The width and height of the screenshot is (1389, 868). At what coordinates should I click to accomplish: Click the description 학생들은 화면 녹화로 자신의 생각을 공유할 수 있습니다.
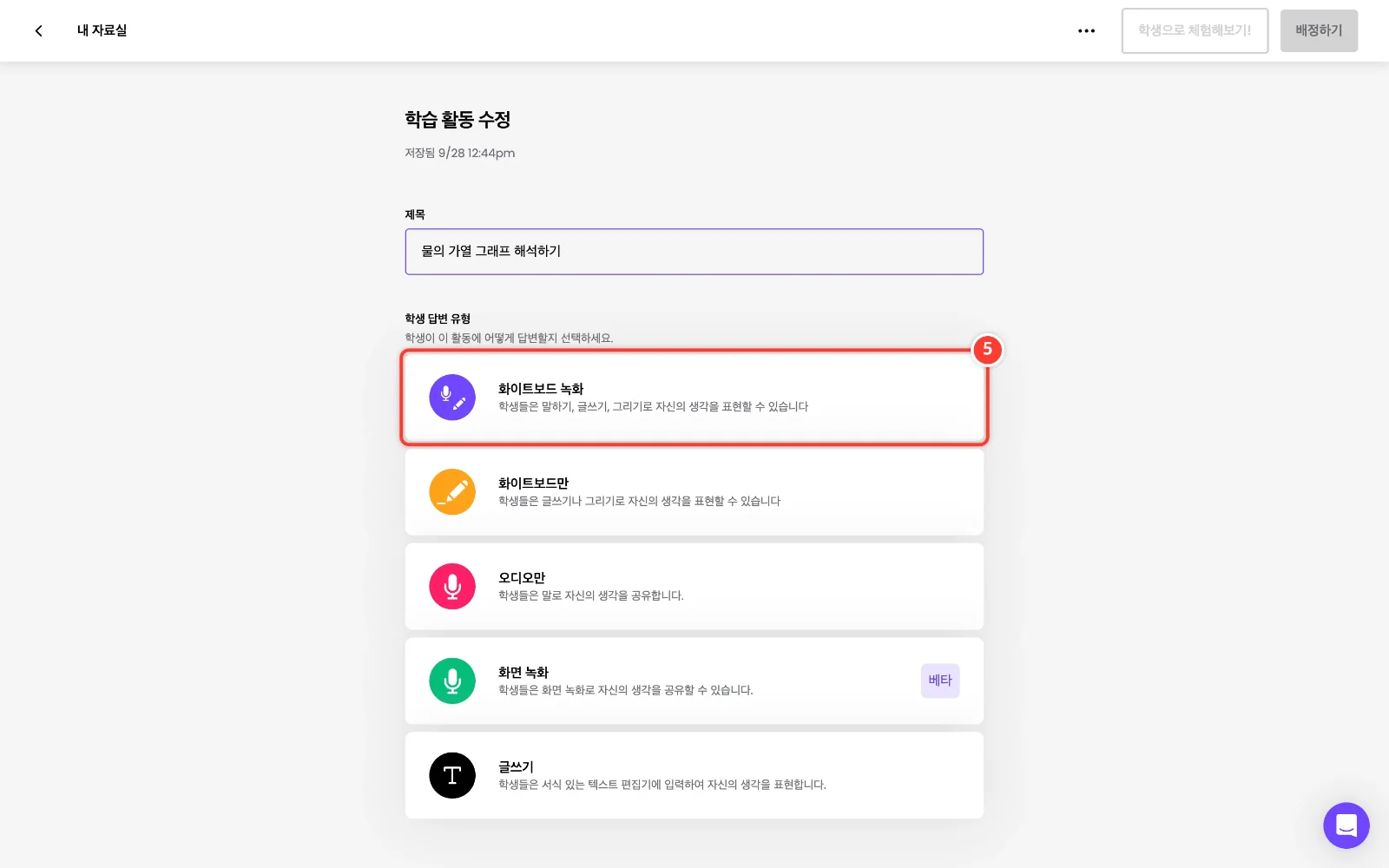(626, 690)
